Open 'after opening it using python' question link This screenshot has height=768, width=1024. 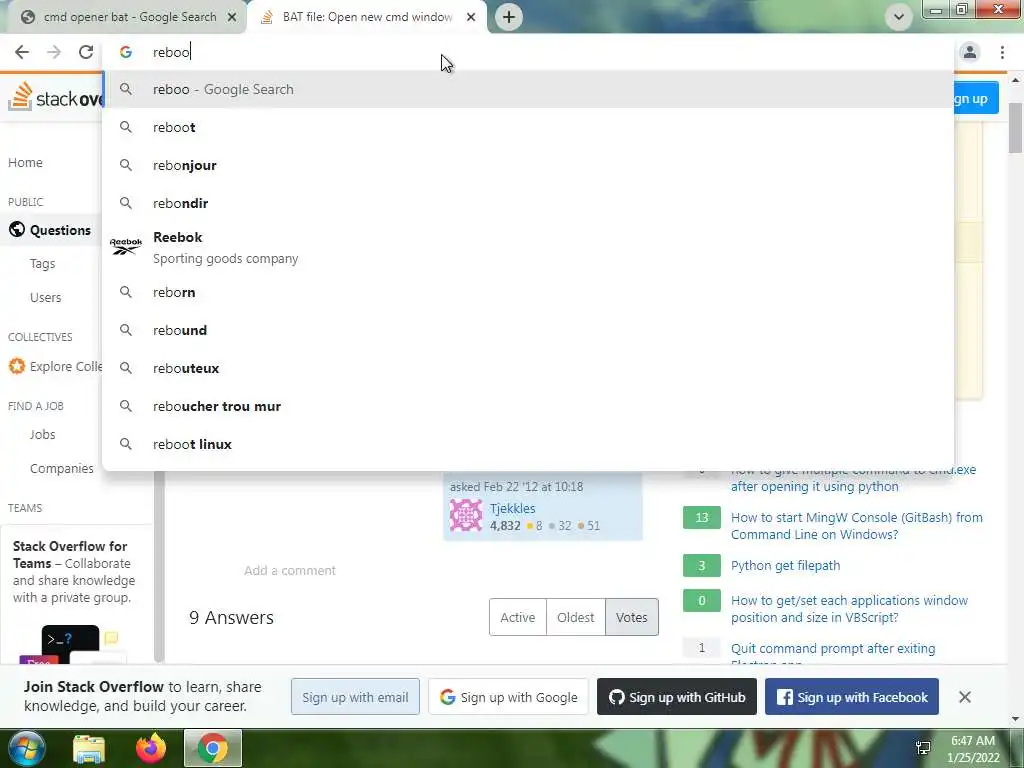[x=814, y=487]
